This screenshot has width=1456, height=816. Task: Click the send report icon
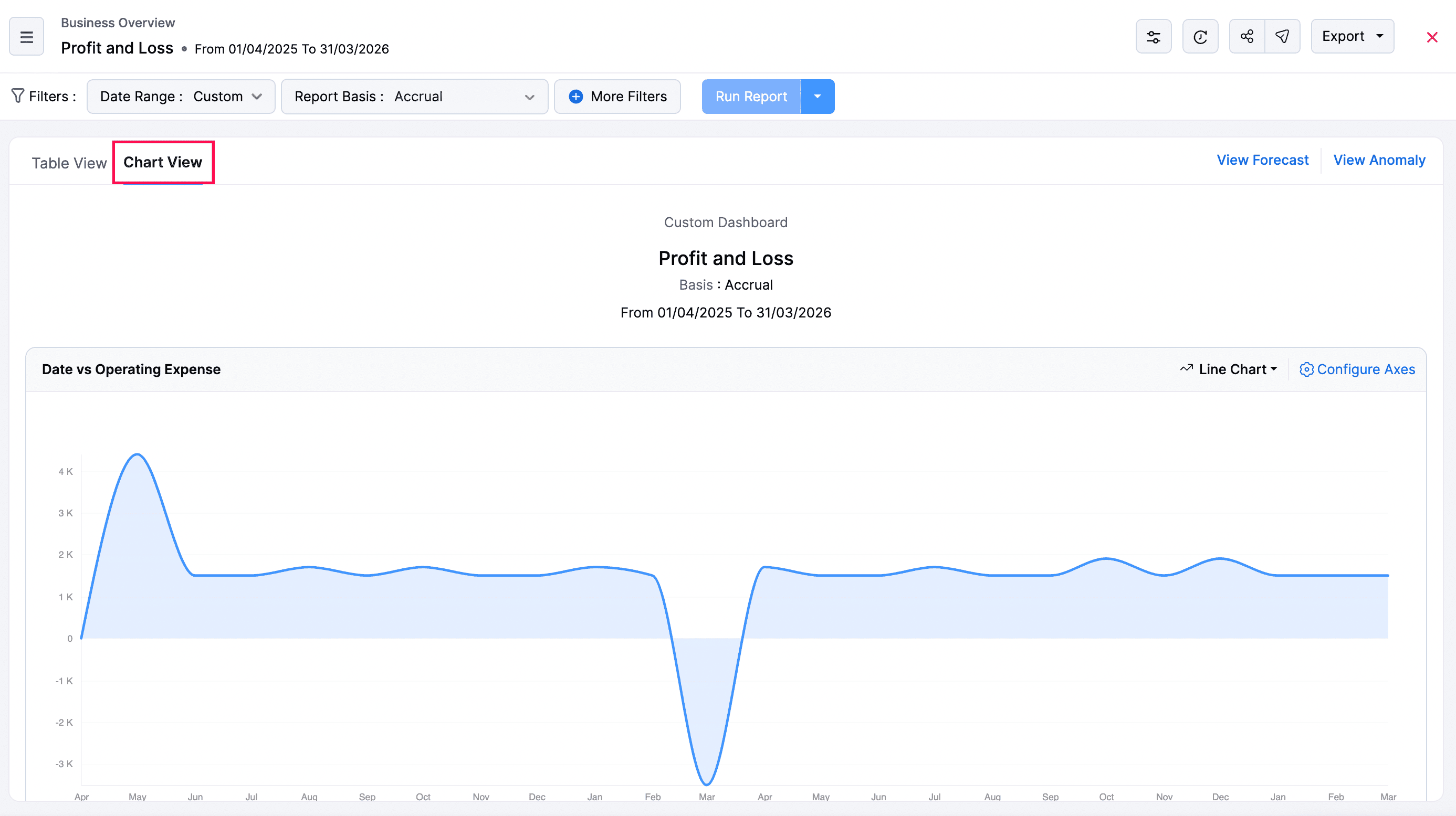tap(1283, 36)
